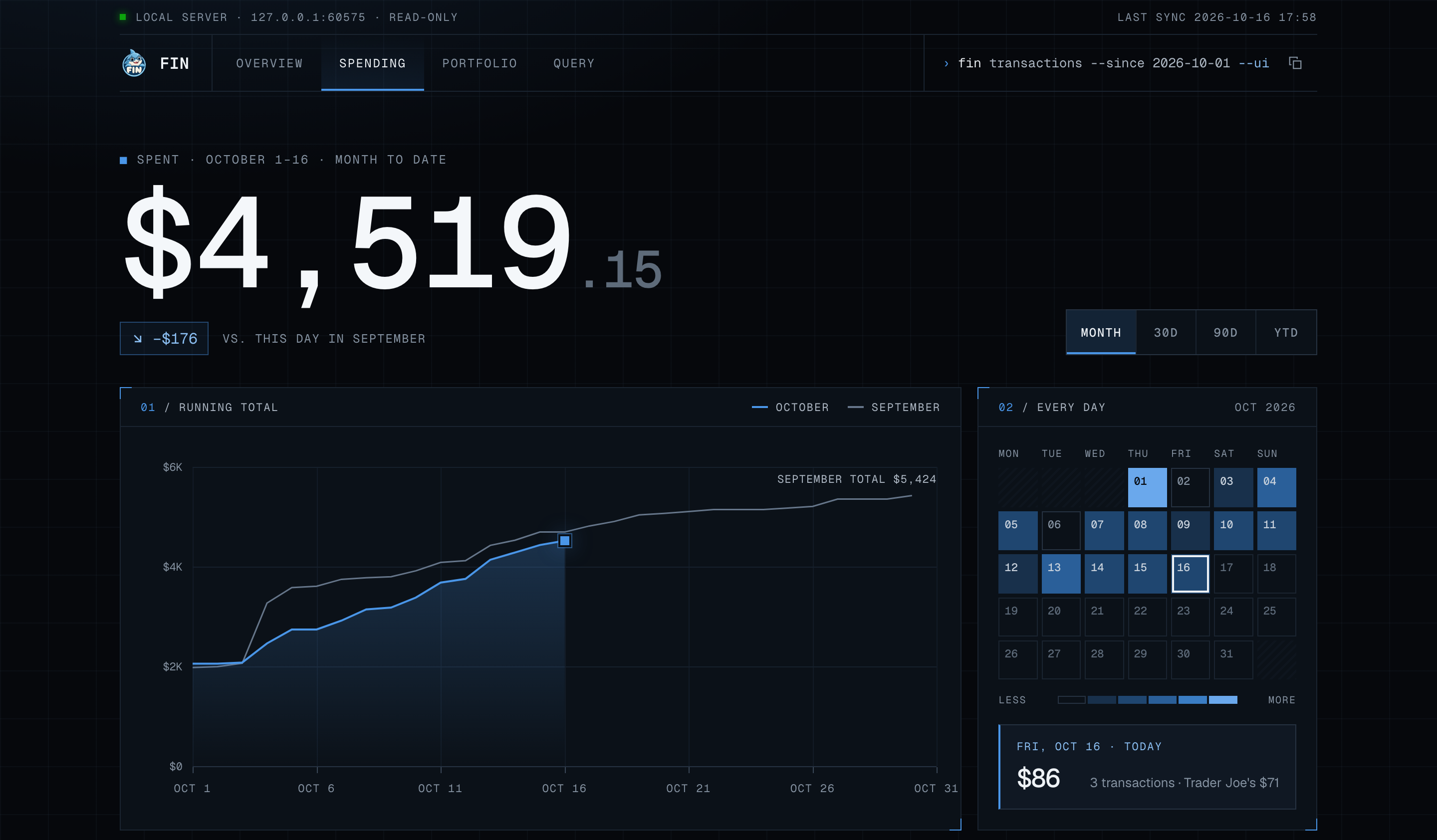Click the down-arrow trend icon beside -$176
The image size is (1437, 840).
(x=137, y=339)
